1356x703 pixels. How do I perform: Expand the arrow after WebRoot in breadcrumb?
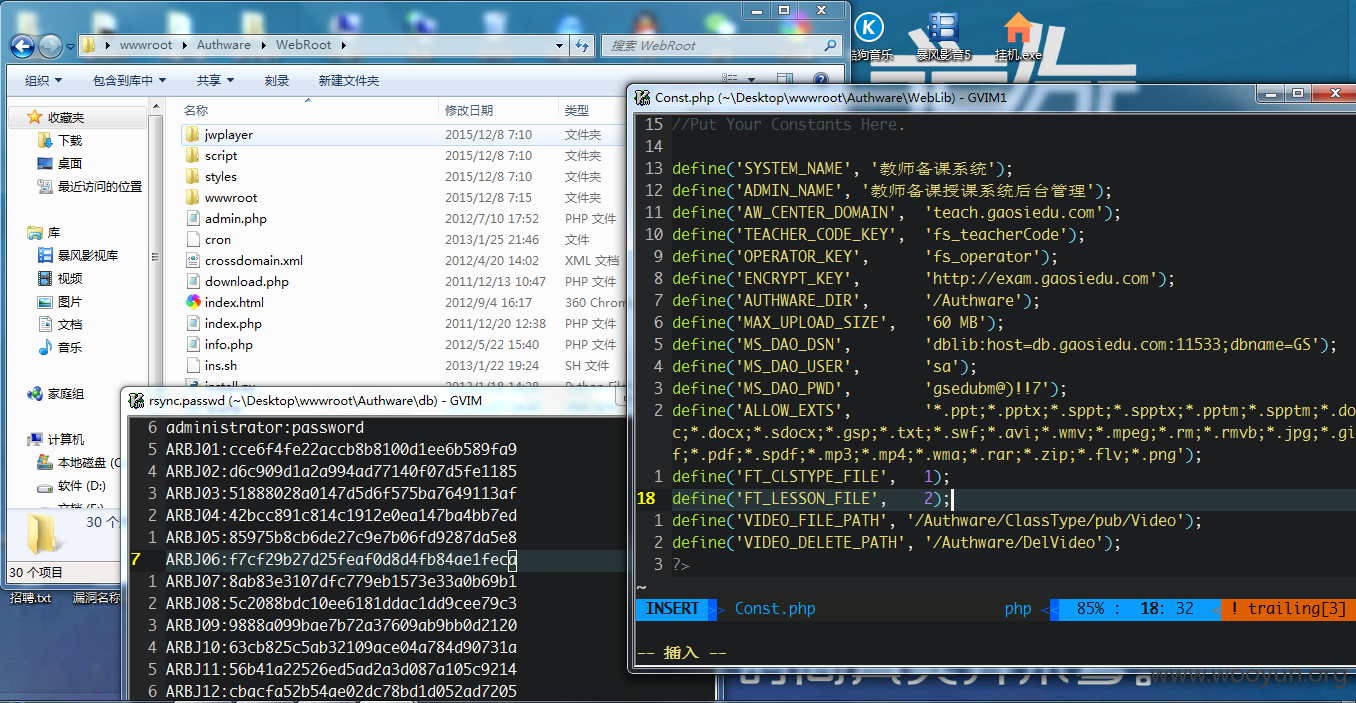(x=343, y=45)
